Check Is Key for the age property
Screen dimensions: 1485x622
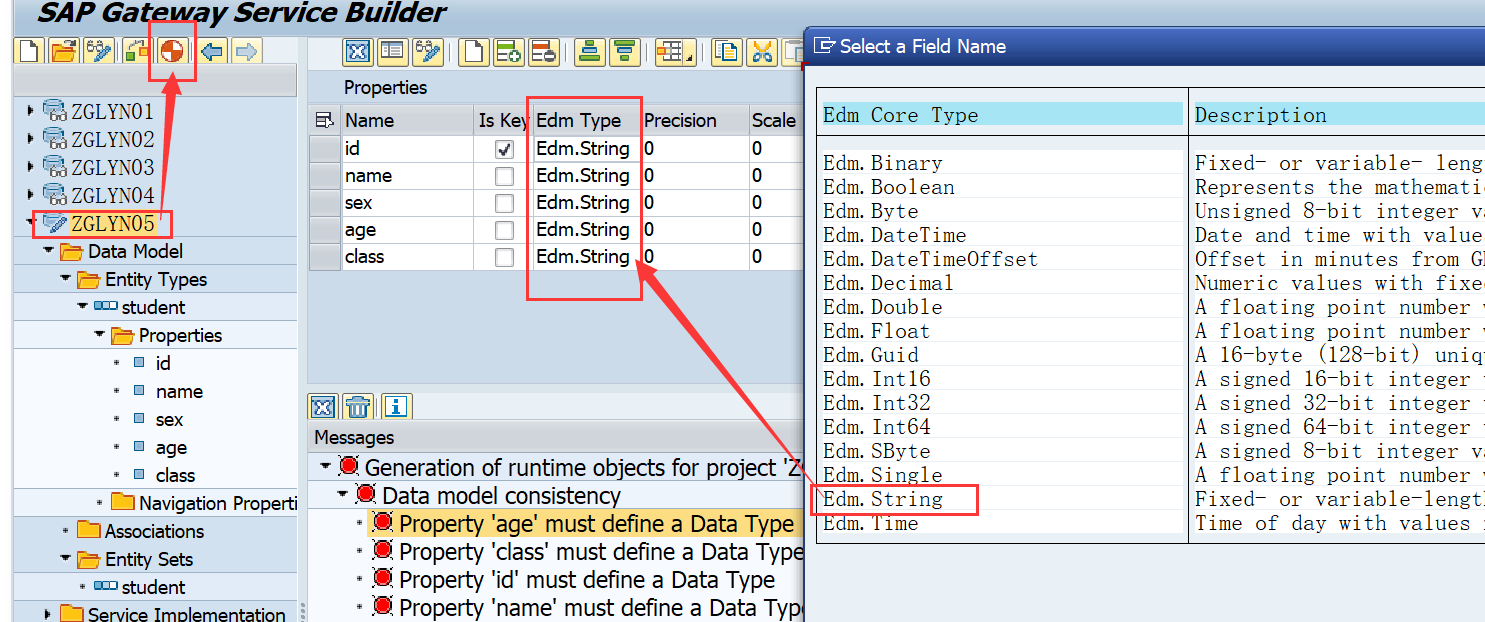point(505,230)
